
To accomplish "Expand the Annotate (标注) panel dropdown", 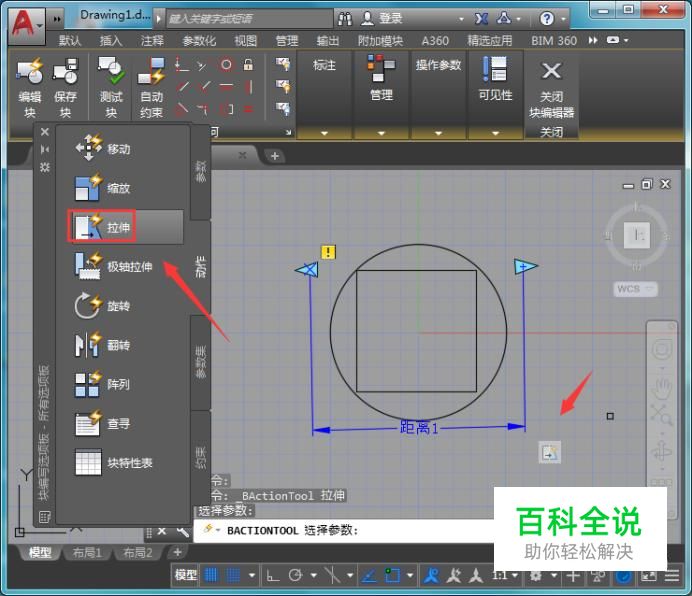I will coord(324,133).
